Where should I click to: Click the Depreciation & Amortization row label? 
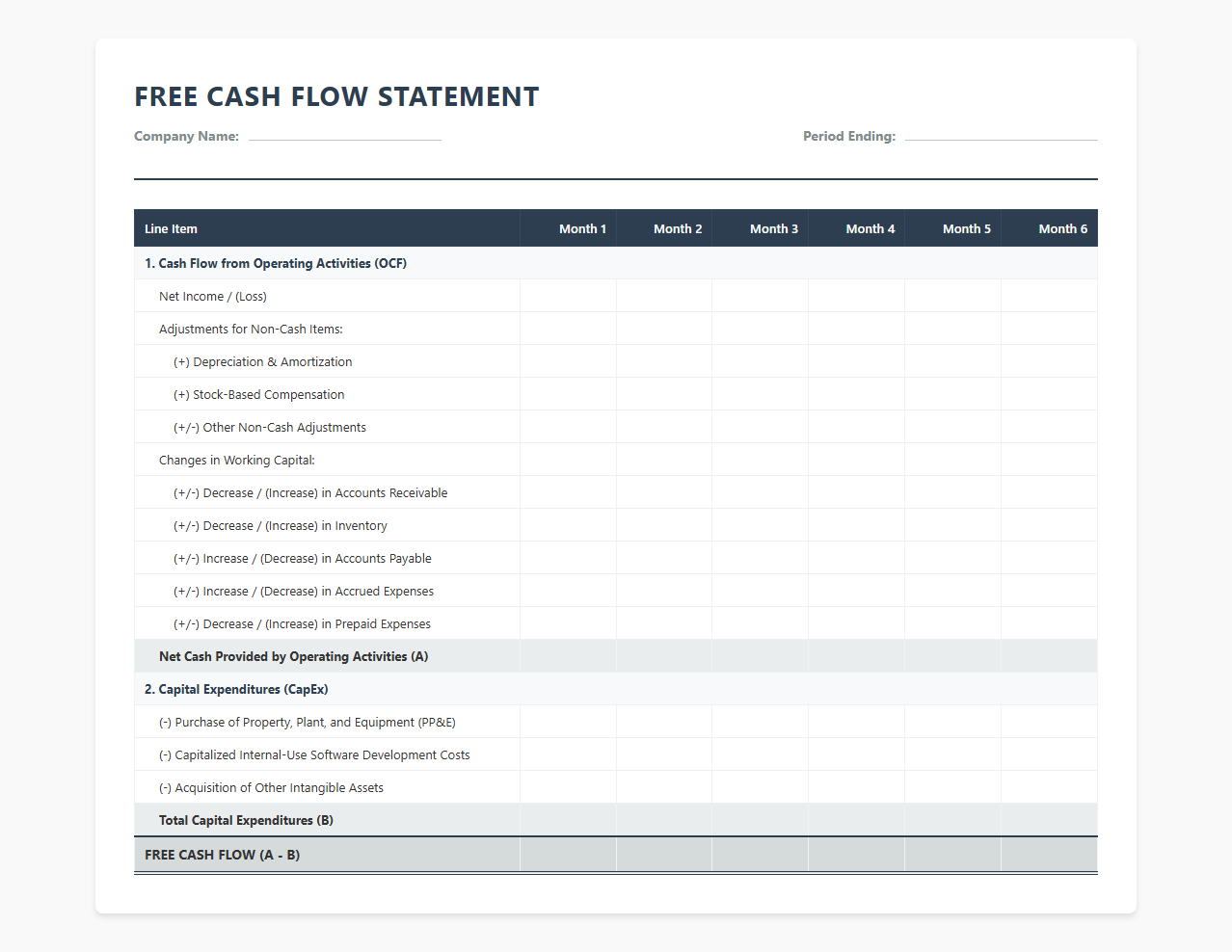(262, 361)
